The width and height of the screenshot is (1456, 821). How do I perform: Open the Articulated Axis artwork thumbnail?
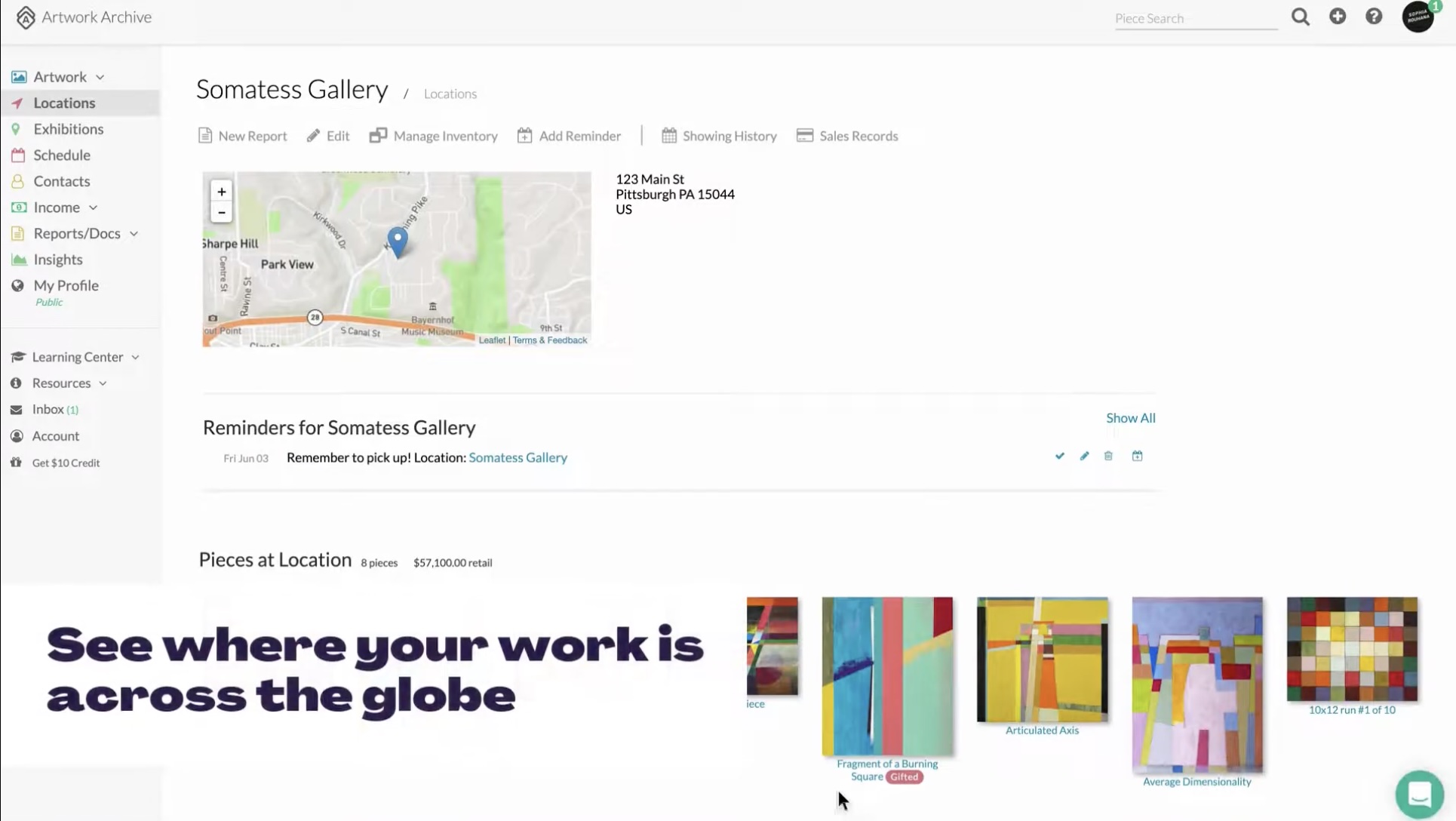pos(1043,660)
